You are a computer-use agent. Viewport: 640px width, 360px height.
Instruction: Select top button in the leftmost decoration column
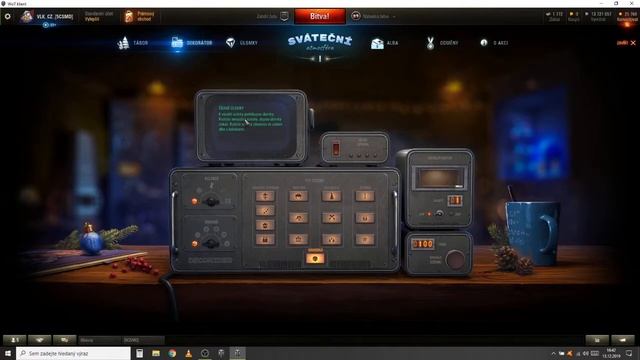[x=265, y=196]
